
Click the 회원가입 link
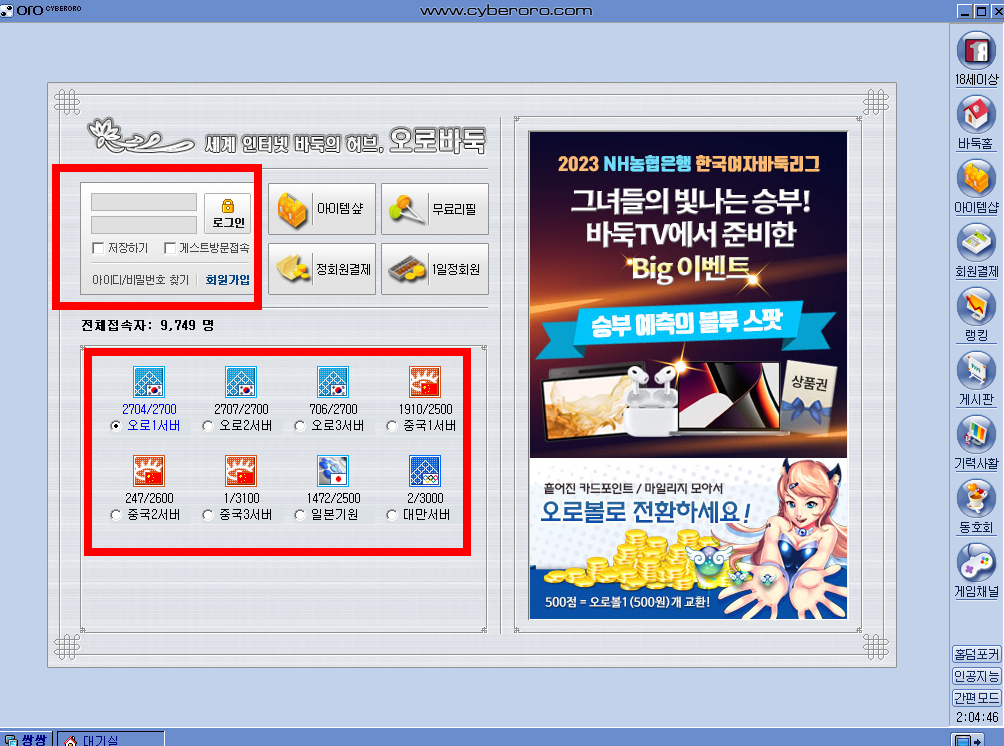click(x=227, y=280)
